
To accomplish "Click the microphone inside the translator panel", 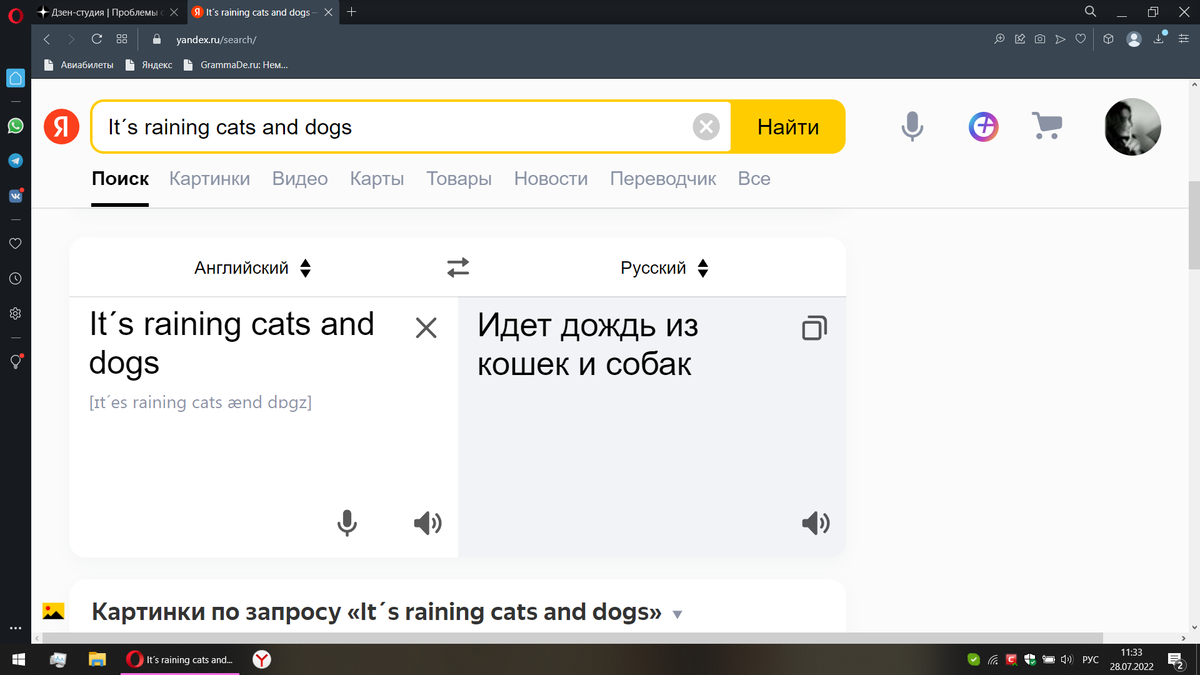I will [347, 522].
